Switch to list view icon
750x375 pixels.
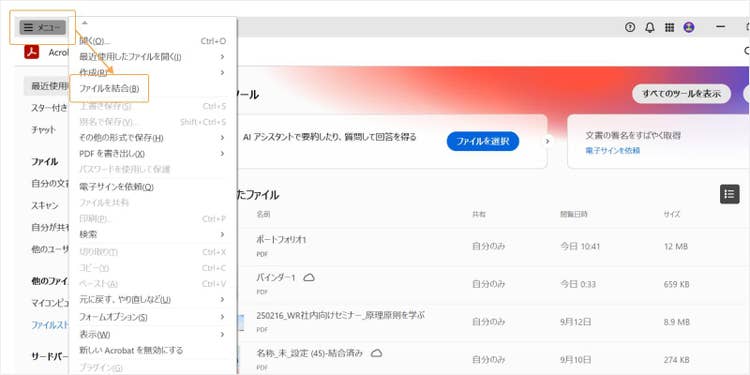pyautogui.click(x=729, y=194)
